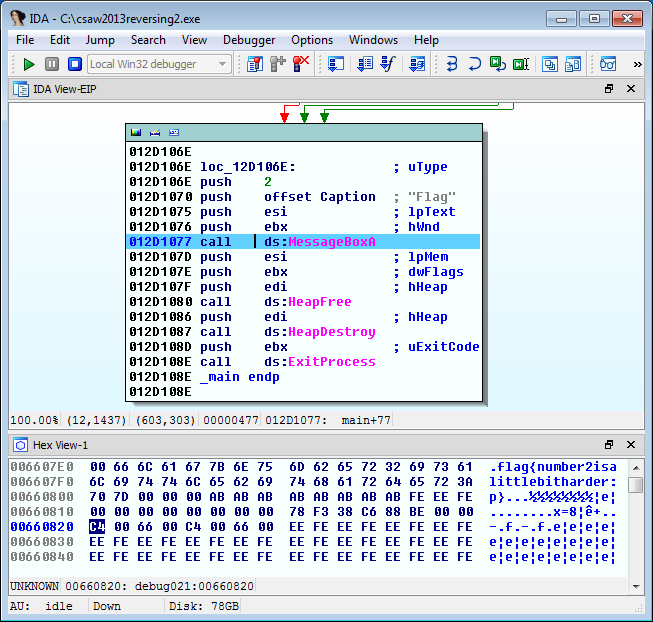
Task: Click the open subviews windows icon
Action: coord(550,65)
